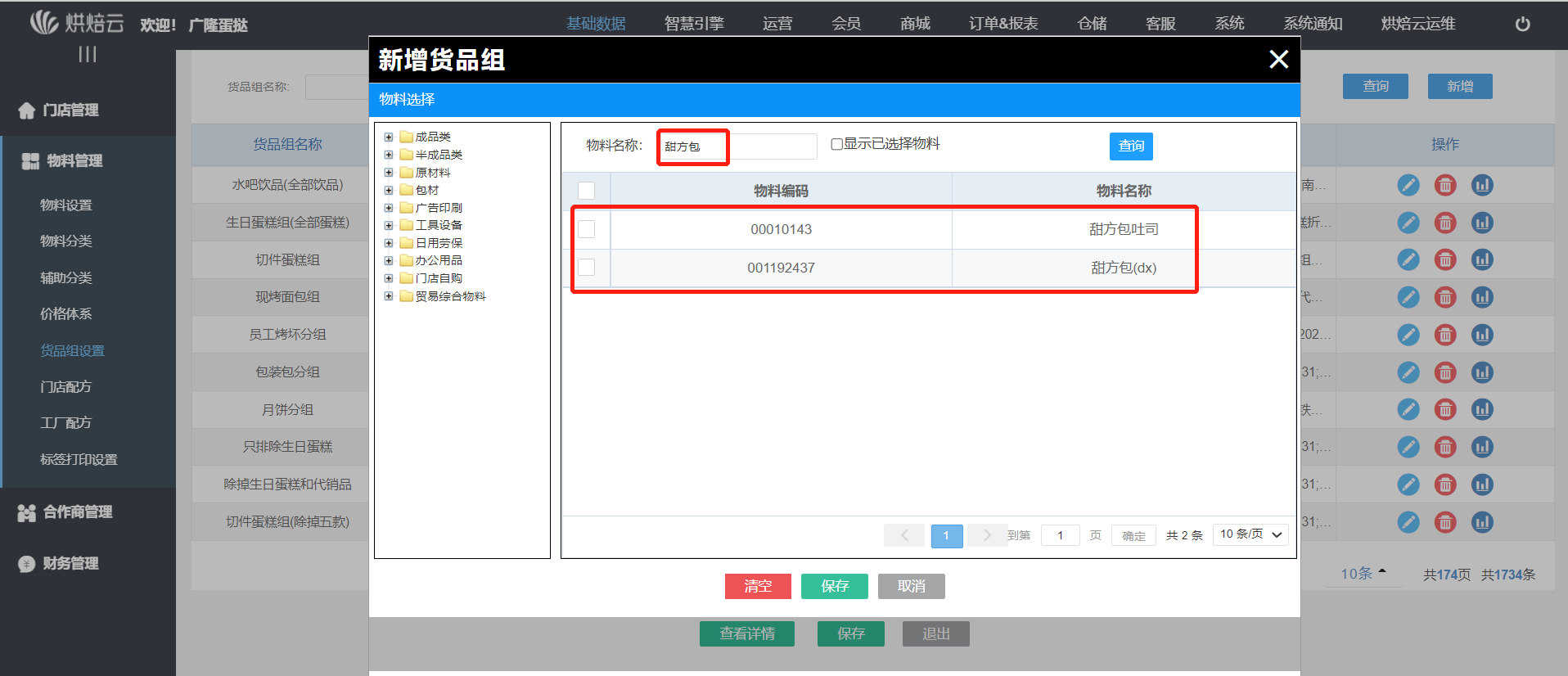The width and height of the screenshot is (1568, 676).
Task: Click the power logout icon
Action: pyautogui.click(x=1522, y=24)
